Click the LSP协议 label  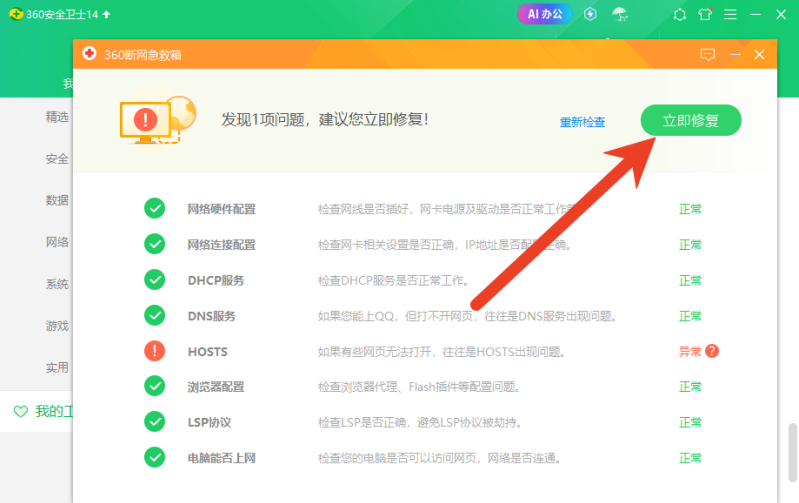(x=209, y=422)
